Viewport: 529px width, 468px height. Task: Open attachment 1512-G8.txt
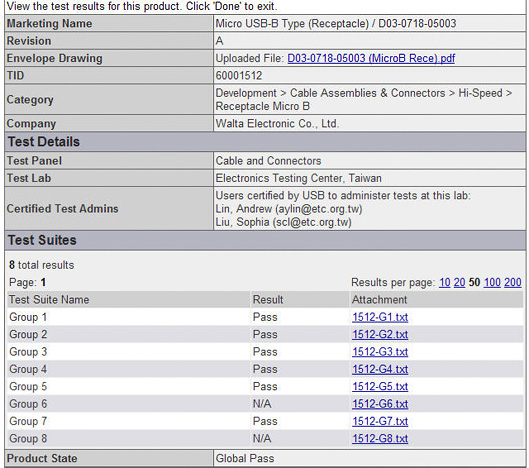380,439
